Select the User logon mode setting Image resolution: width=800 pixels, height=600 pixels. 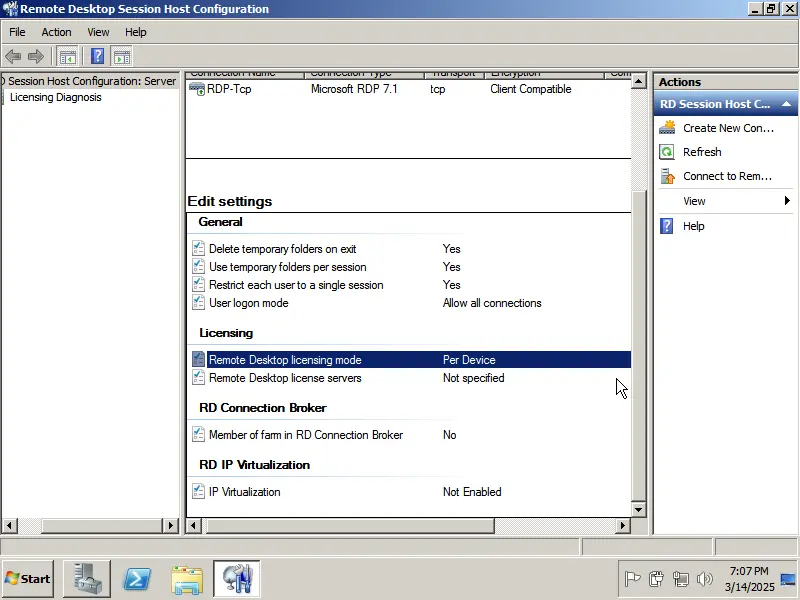coord(248,303)
